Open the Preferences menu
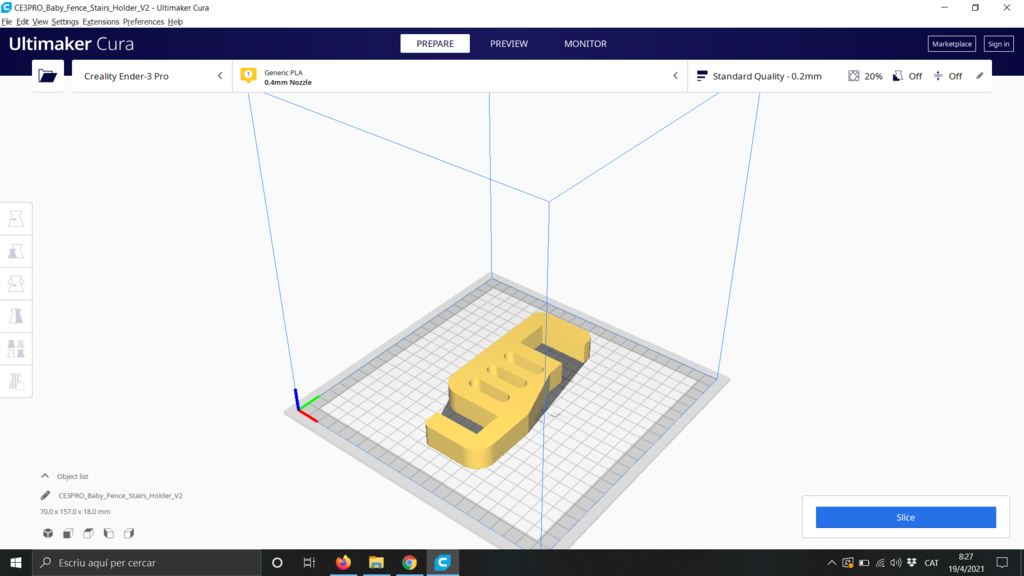 point(143,22)
